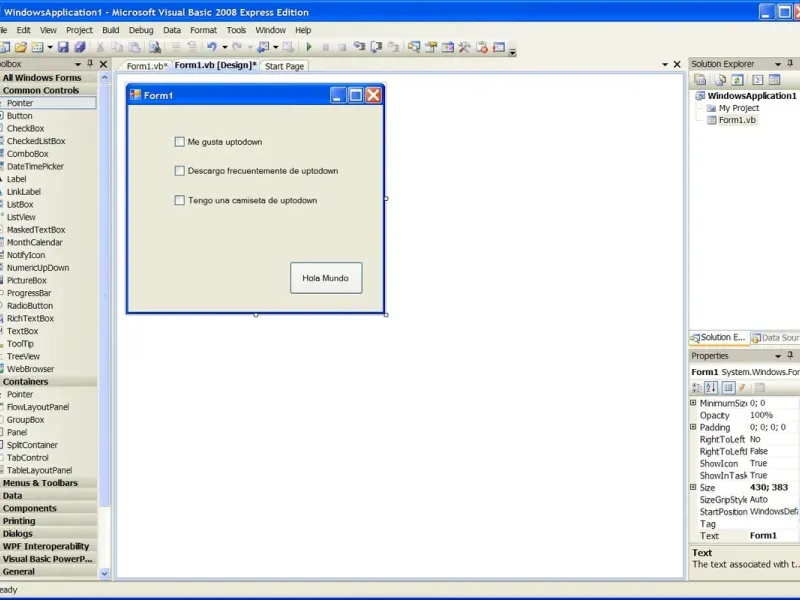Open the Debug menu
The image size is (800, 600).
pyautogui.click(x=141, y=30)
